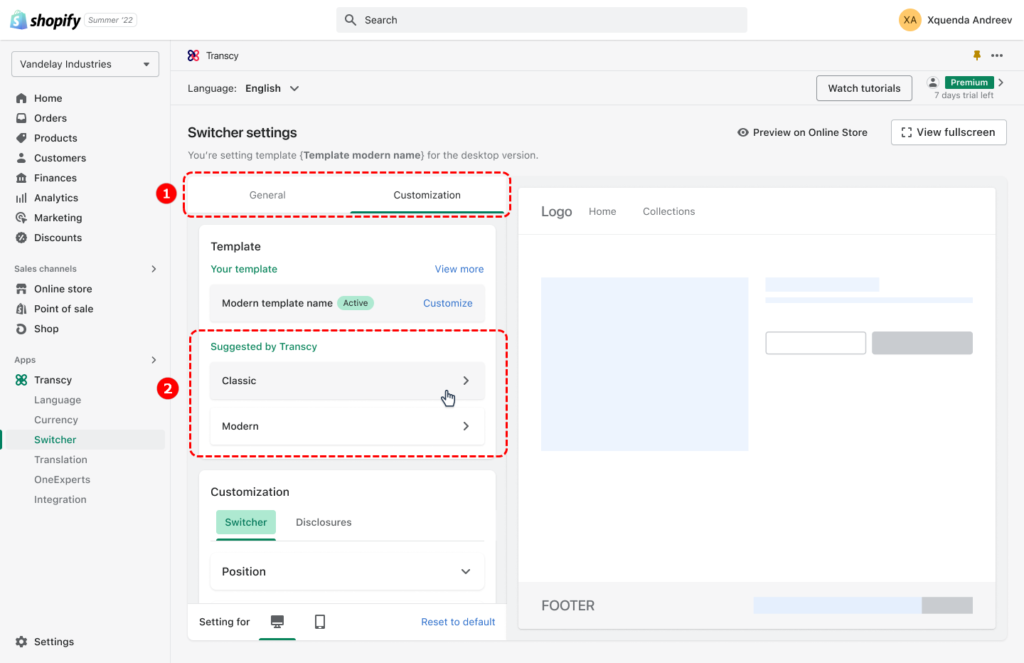Click fullscreen icon on View fullscreen button
Screen dimensions: 1024x663
(x=906, y=133)
